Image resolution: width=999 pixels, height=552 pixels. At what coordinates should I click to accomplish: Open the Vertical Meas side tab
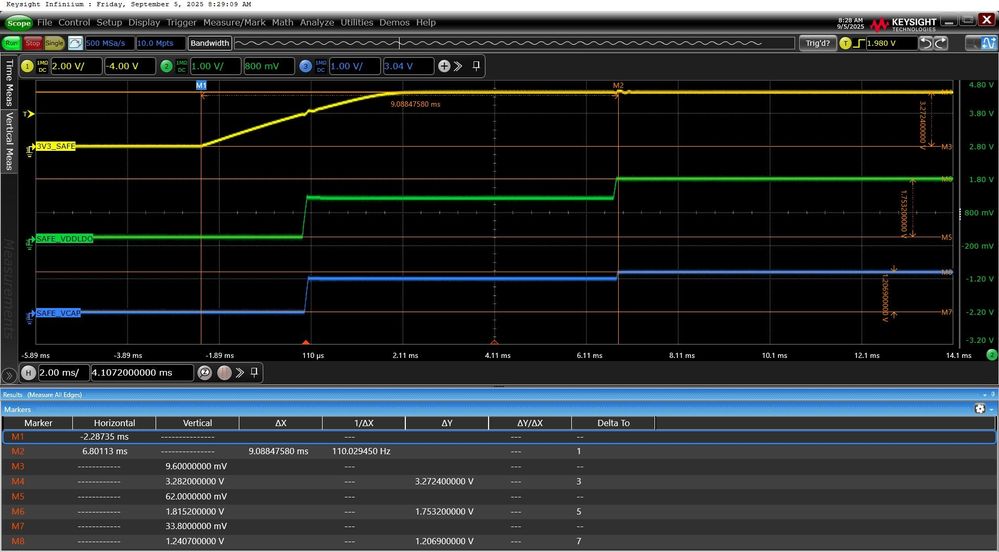point(9,140)
